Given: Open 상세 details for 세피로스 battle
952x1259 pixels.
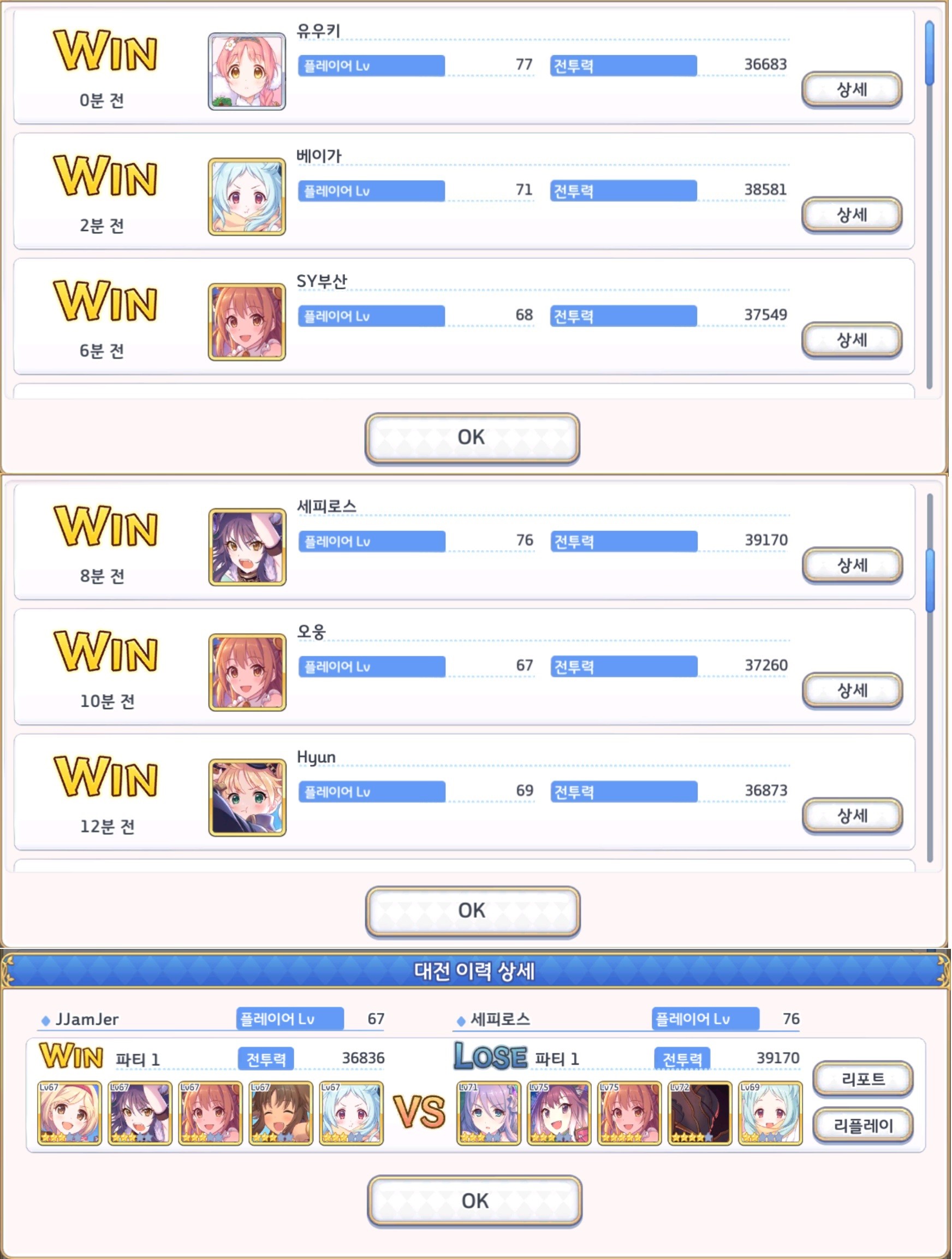Looking at the screenshot, I should click(x=853, y=565).
